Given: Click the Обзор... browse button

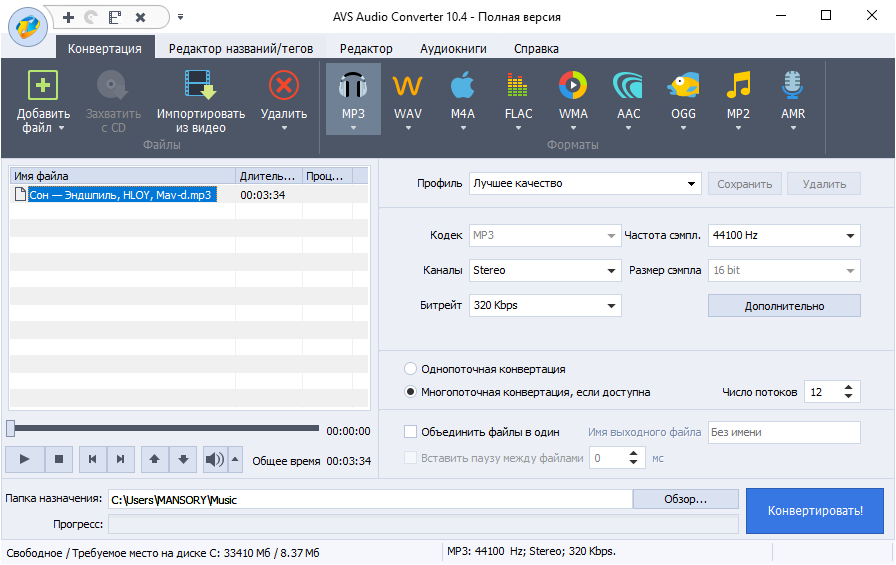Looking at the screenshot, I should pos(685,499).
